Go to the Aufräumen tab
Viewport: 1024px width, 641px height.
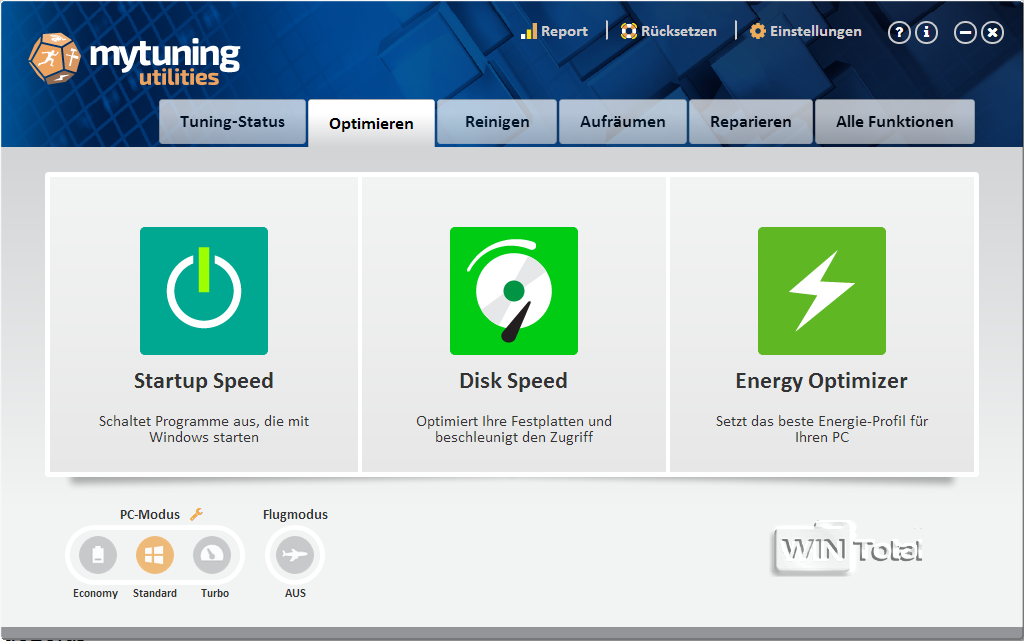tap(623, 121)
